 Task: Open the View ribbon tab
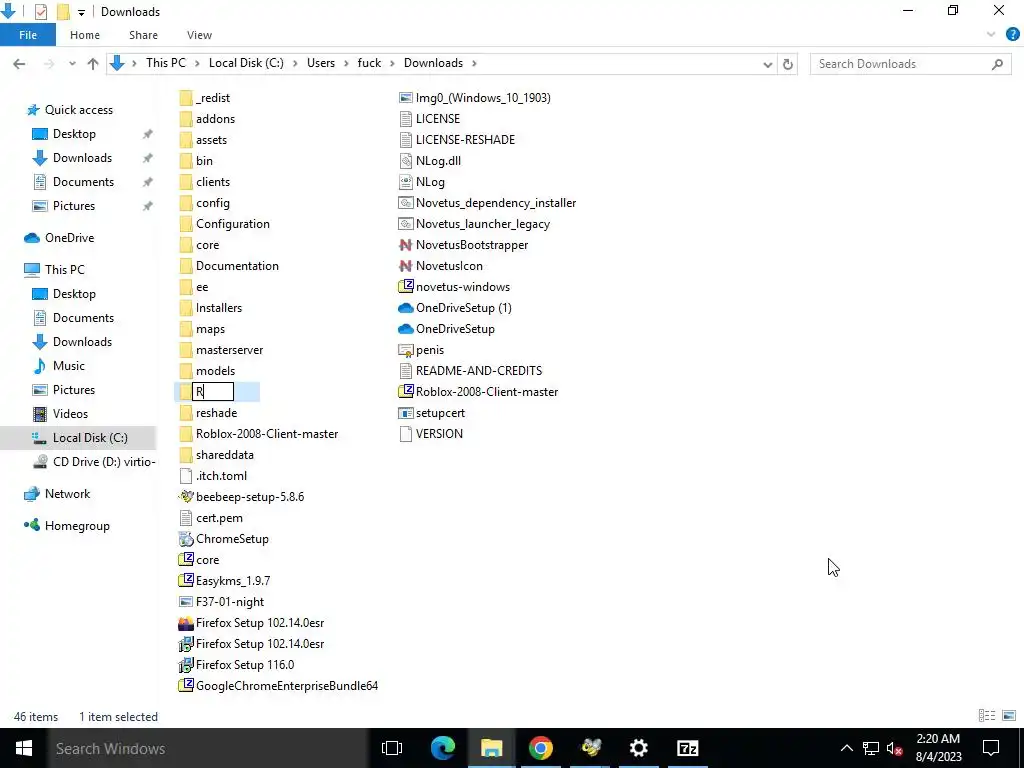(x=199, y=35)
